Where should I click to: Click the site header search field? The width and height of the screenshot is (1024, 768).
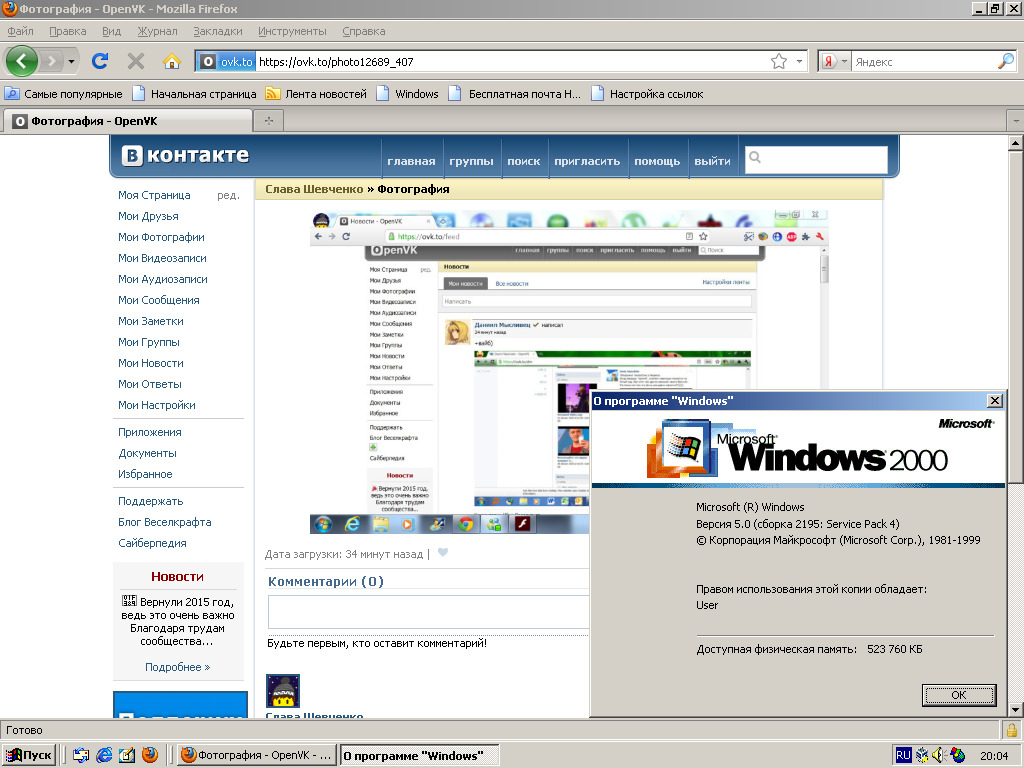(x=816, y=158)
